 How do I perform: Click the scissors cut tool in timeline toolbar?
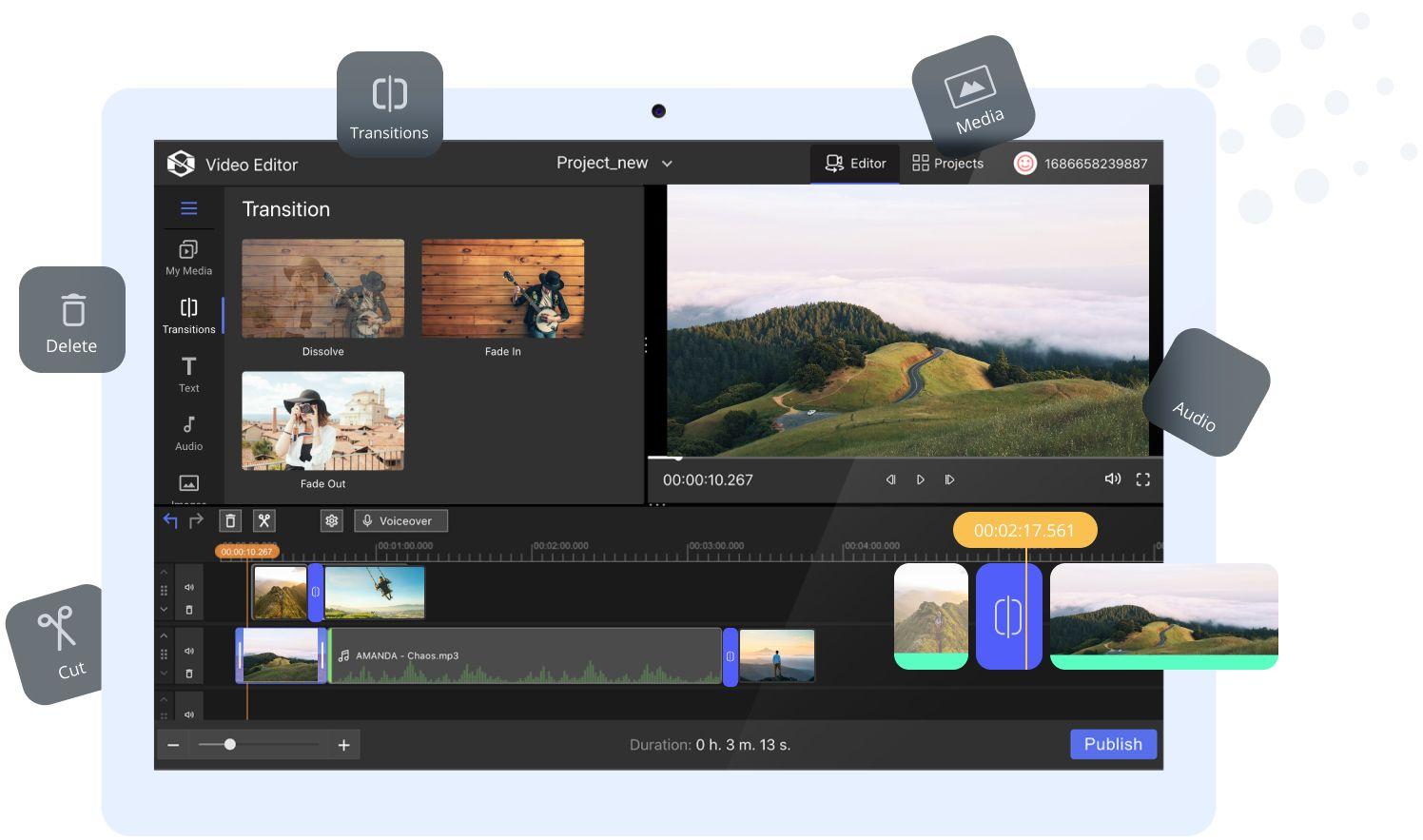[x=264, y=520]
